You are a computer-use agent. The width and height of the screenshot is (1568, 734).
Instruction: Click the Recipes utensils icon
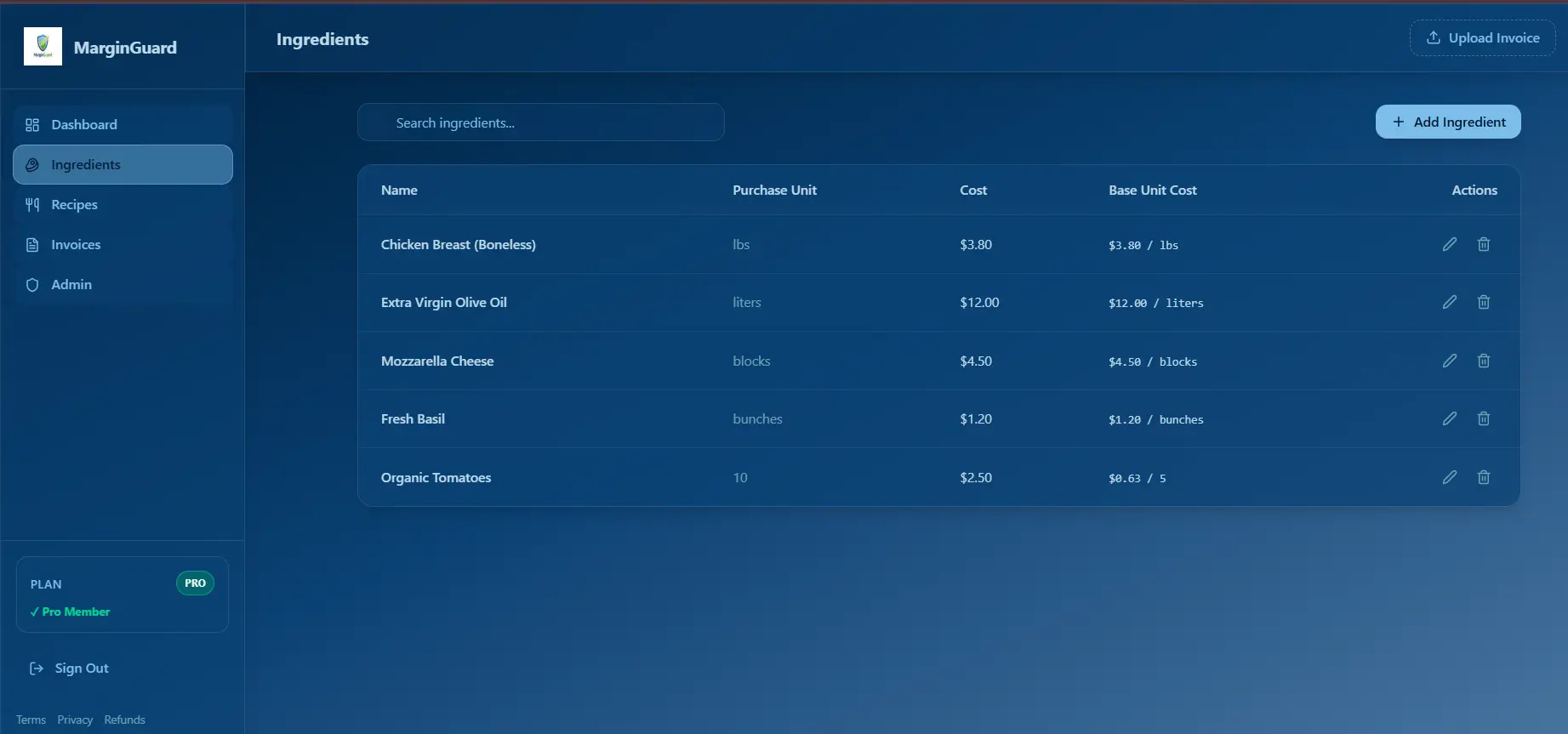point(32,205)
